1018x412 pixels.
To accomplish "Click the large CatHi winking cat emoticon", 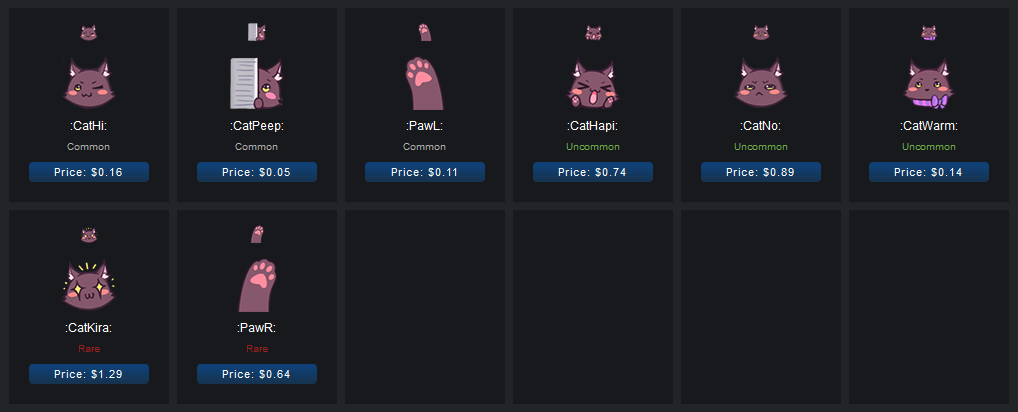I will pyautogui.click(x=89, y=83).
